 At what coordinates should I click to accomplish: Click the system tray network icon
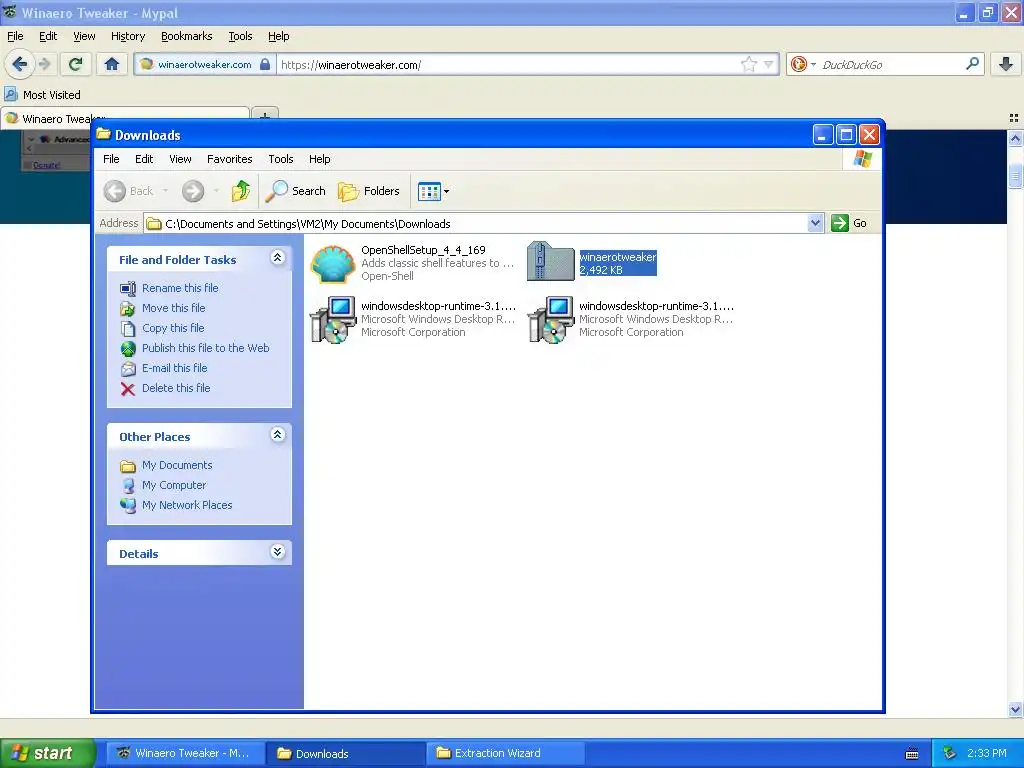[x=950, y=753]
